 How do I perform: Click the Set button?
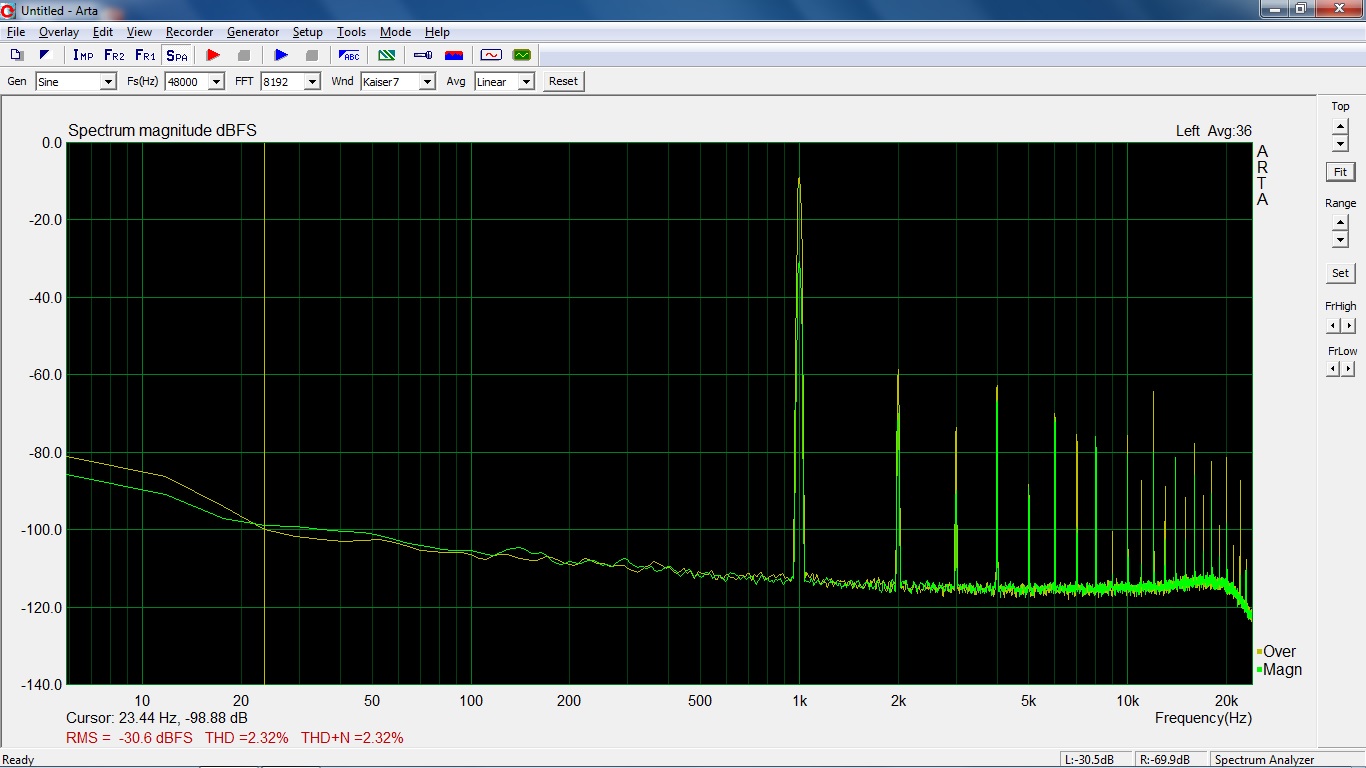[1340, 273]
